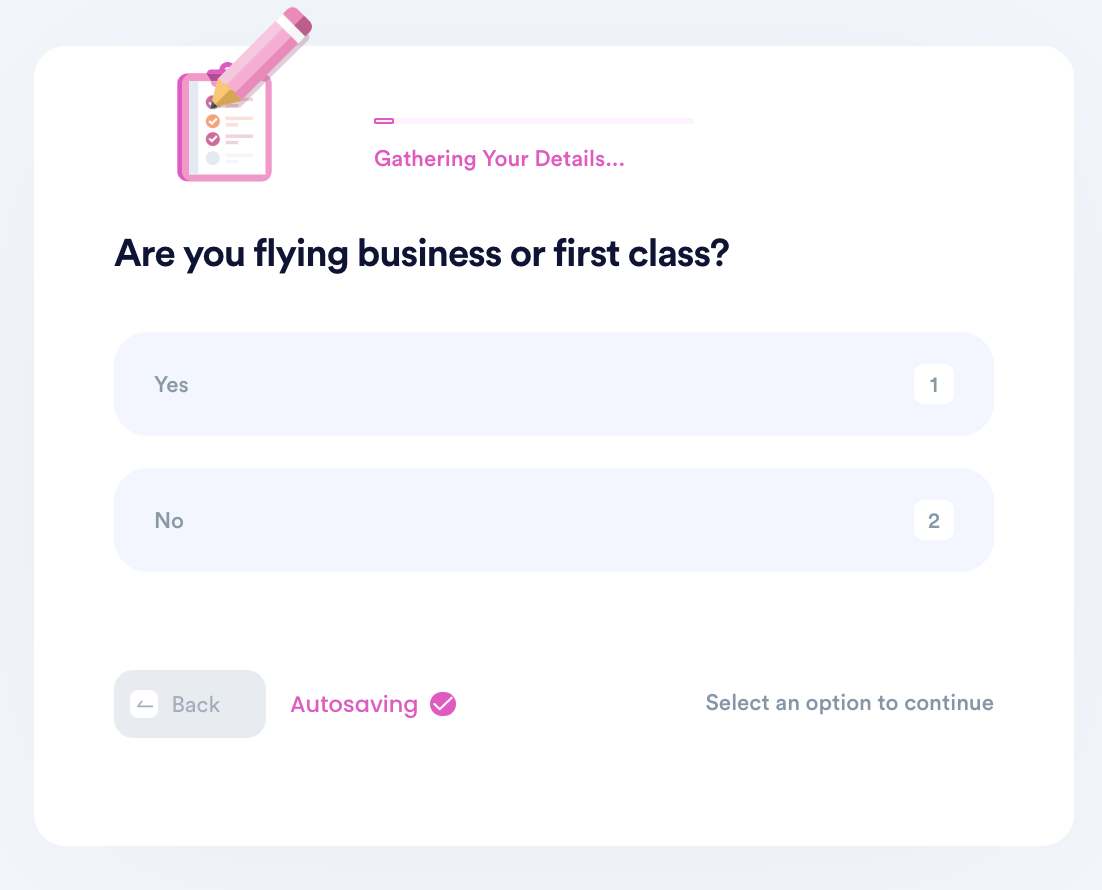Click the Gathering Your Details status text
This screenshot has height=890, width=1102.
499,159
